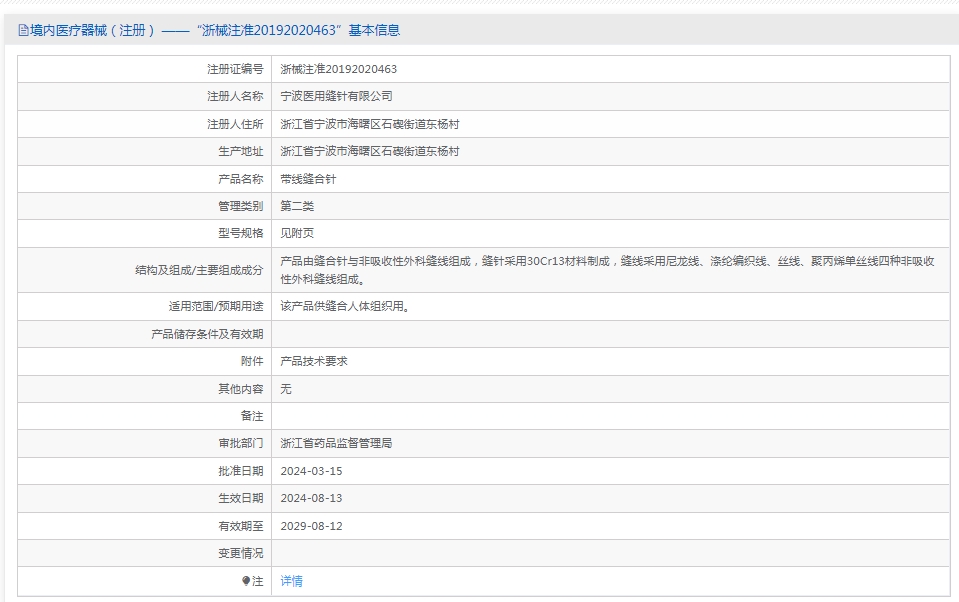Select the registrant name 宁波医用缝针有限公司
This screenshot has height=602, width=959.
click(336, 96)
